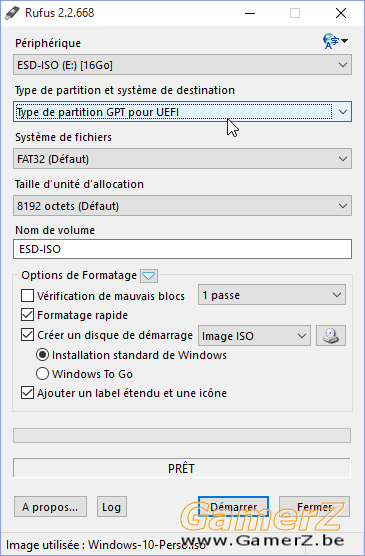Open the Système de fichiers FAT32 dropdown
This screenshot has width=365, height=556.
tap(182, 159)
